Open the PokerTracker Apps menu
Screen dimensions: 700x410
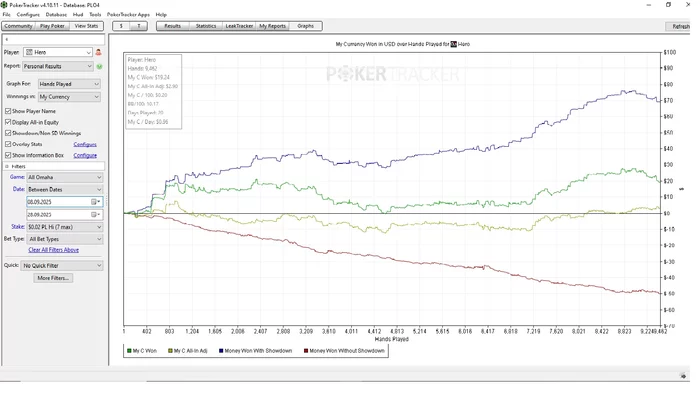point(128,15)
